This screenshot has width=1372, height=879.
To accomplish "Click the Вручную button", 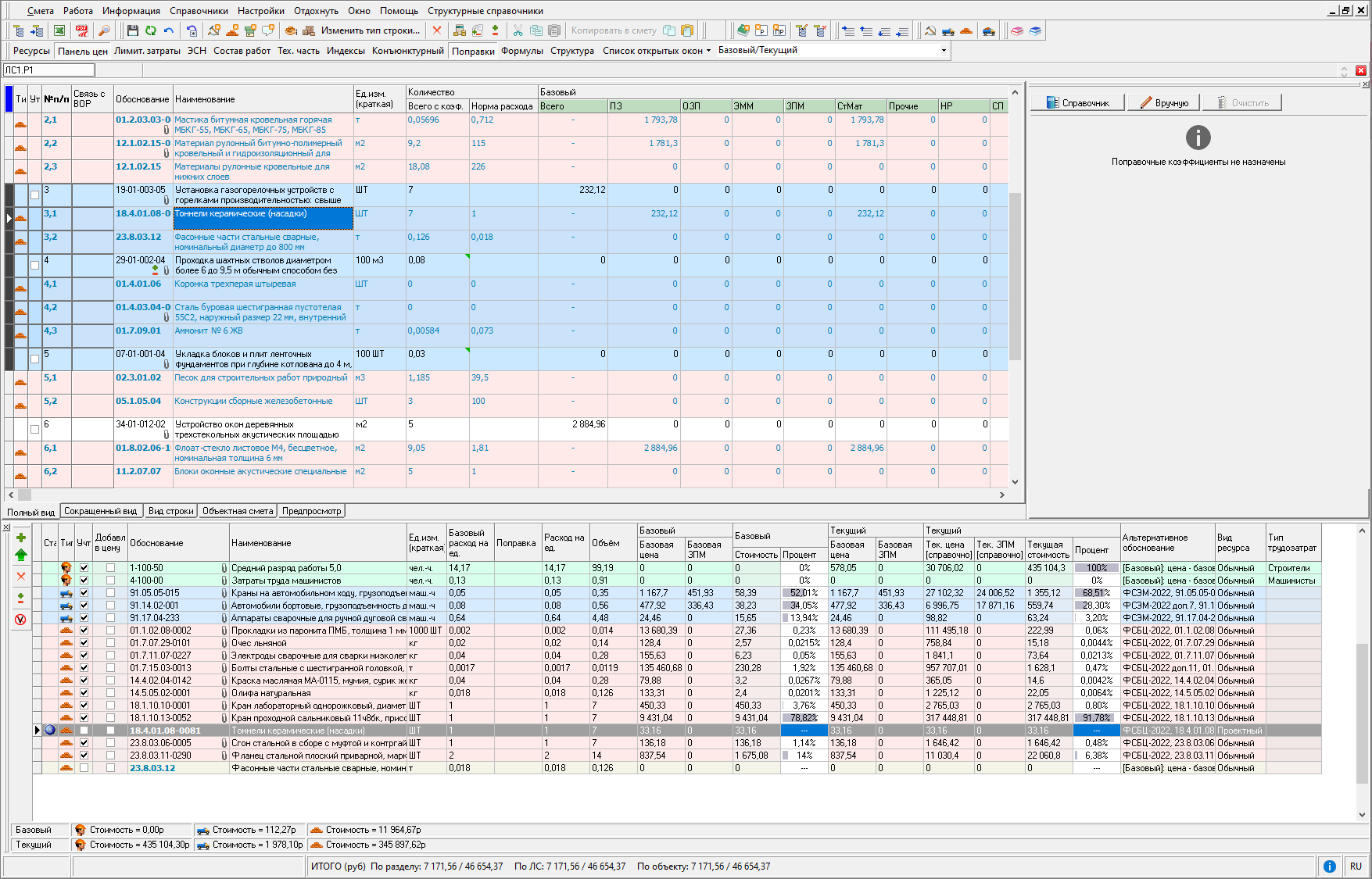I will 1164,102.
